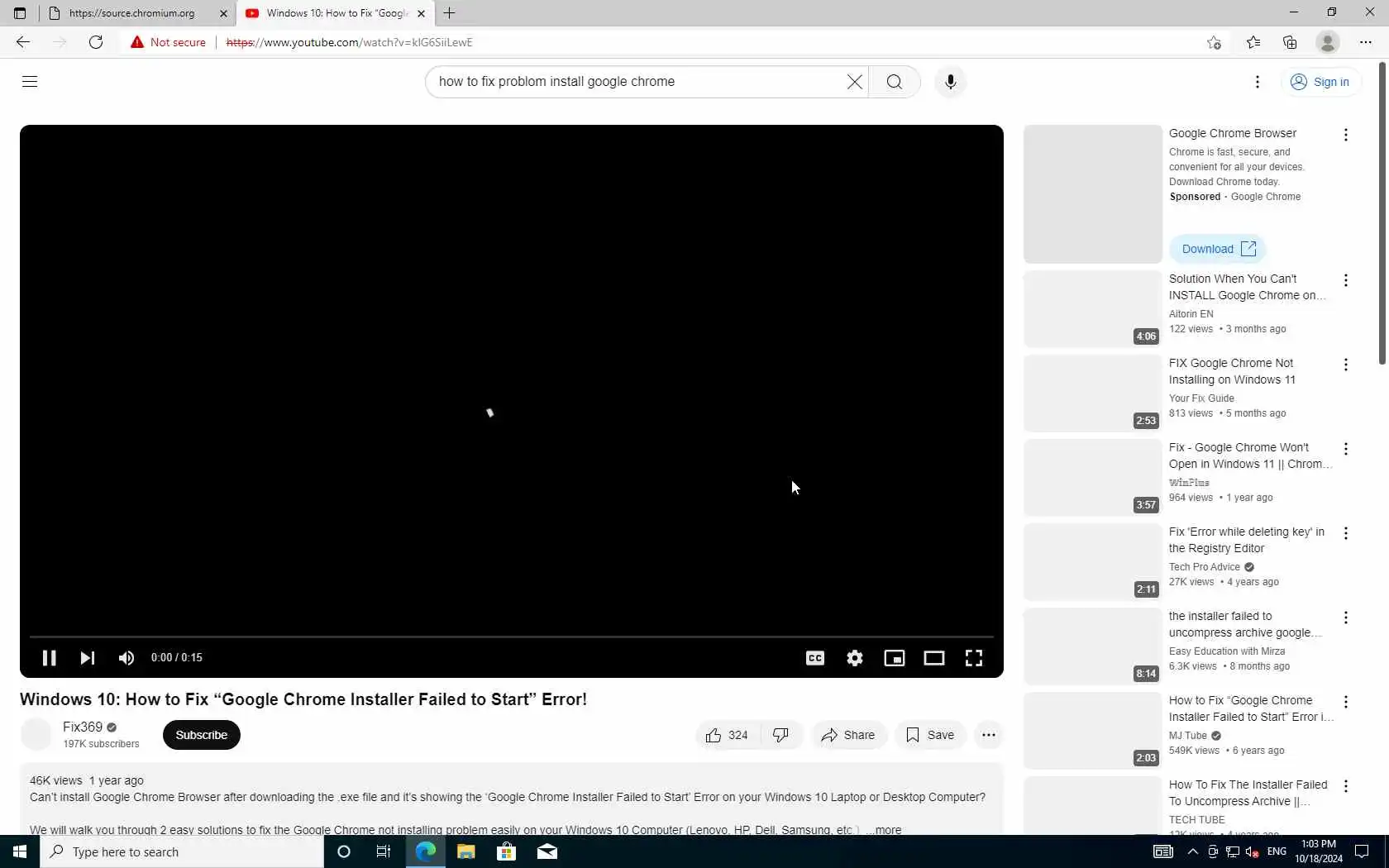This screenshot has height=868, width=1389.
Task: Pause the video playback
Action: [49, 658]
